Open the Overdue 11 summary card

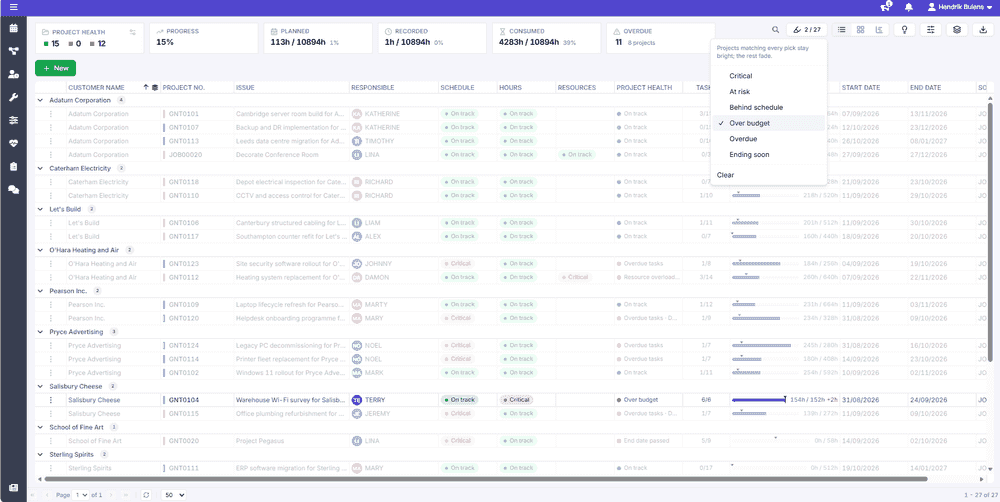pyautogui.click(x=661, y=38)
